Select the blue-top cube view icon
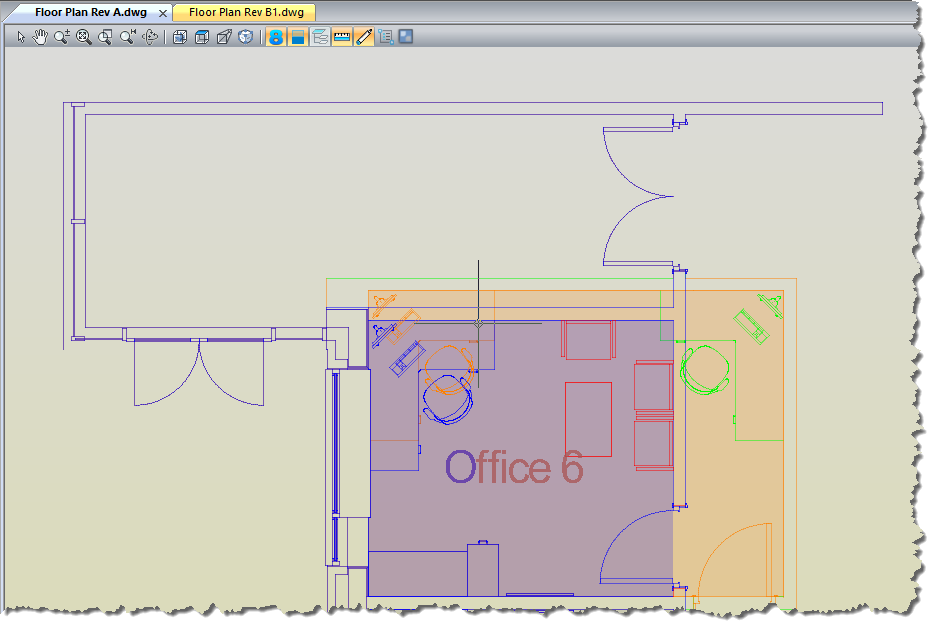The width and height of the screenshot is (936, 628). [x=202, y=37]
